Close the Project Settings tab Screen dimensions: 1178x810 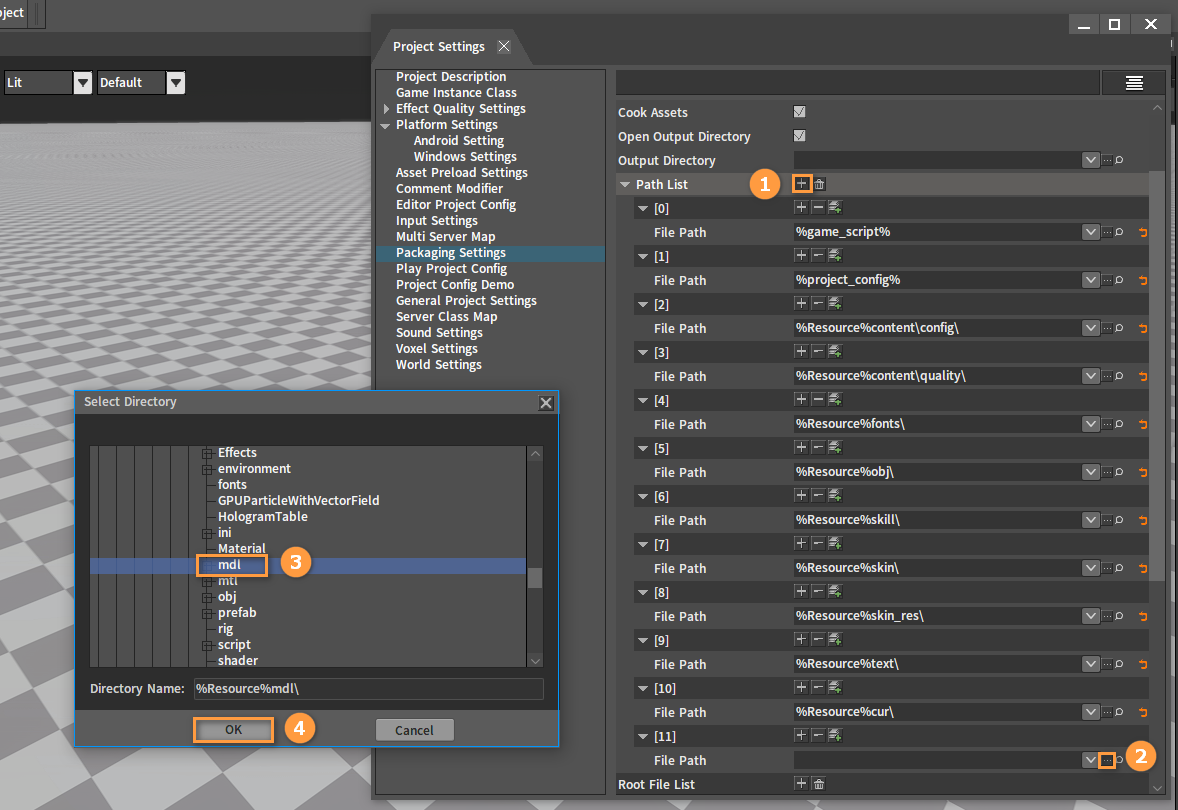(504, 47)
